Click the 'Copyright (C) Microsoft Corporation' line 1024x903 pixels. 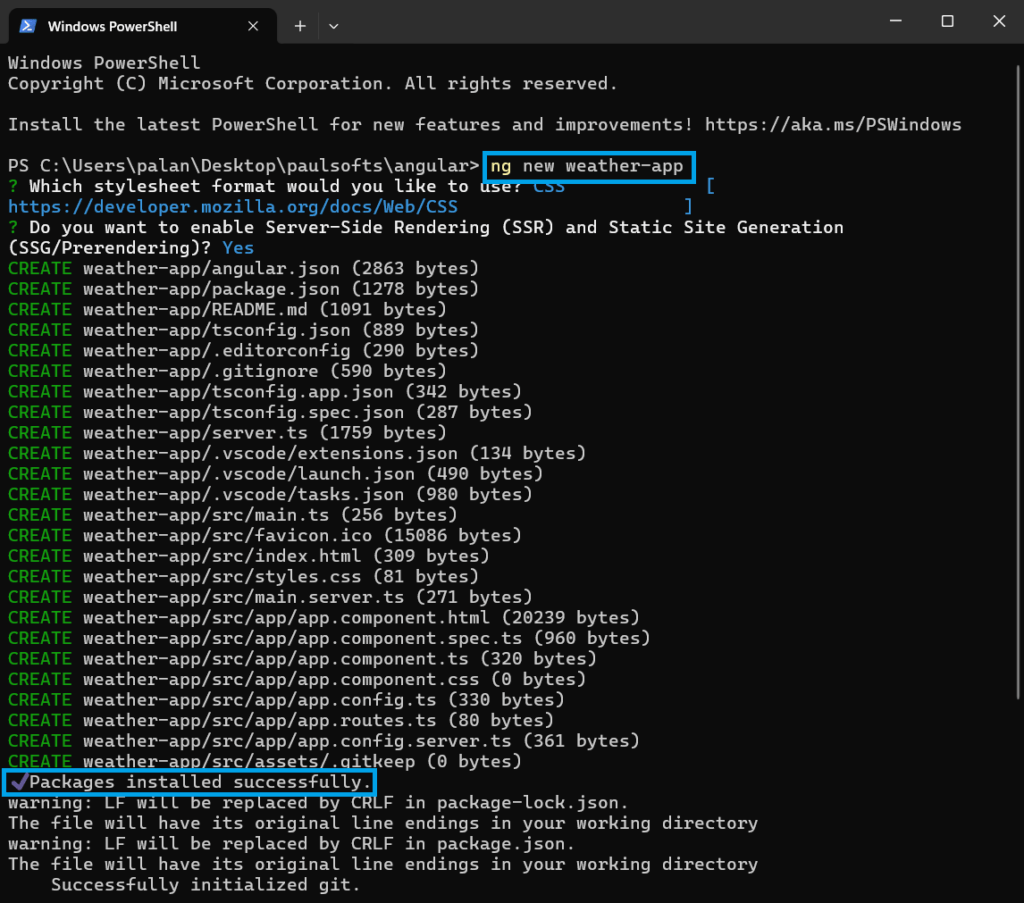[312, 84]
